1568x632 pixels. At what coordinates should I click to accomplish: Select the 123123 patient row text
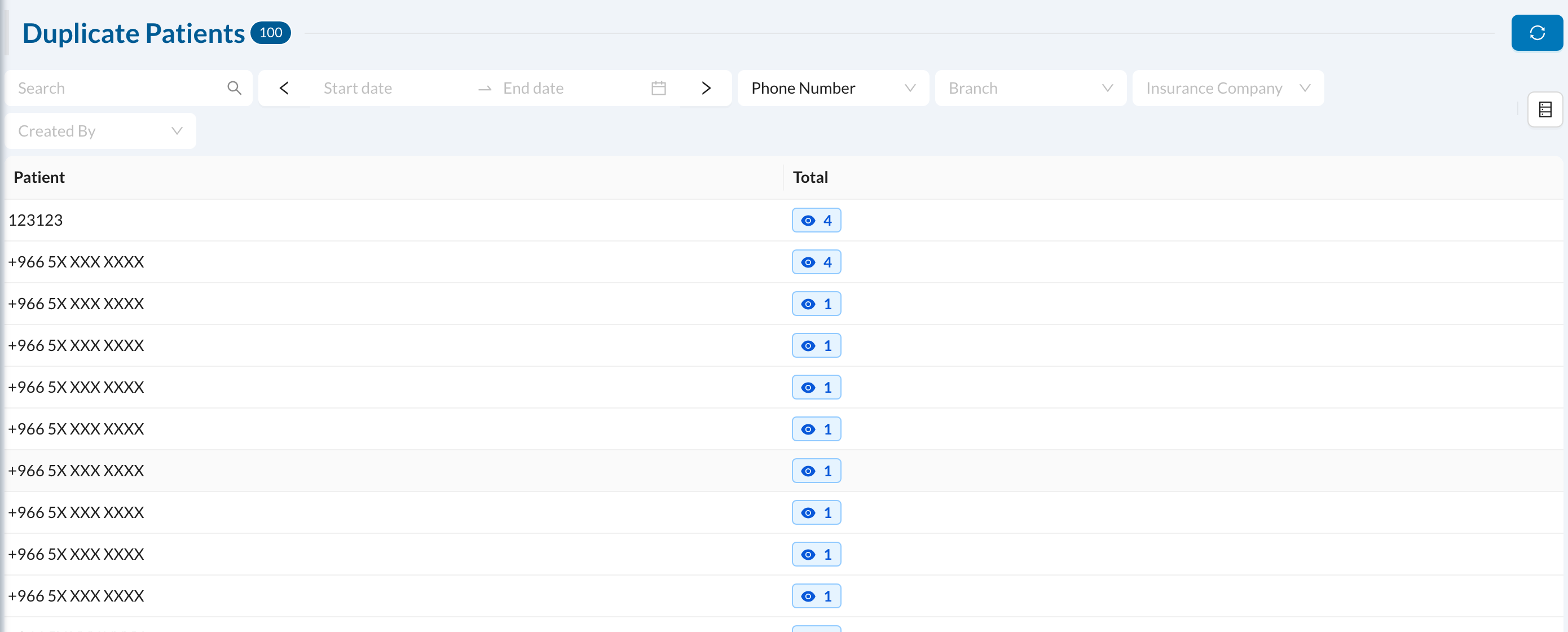pos(36,221)
